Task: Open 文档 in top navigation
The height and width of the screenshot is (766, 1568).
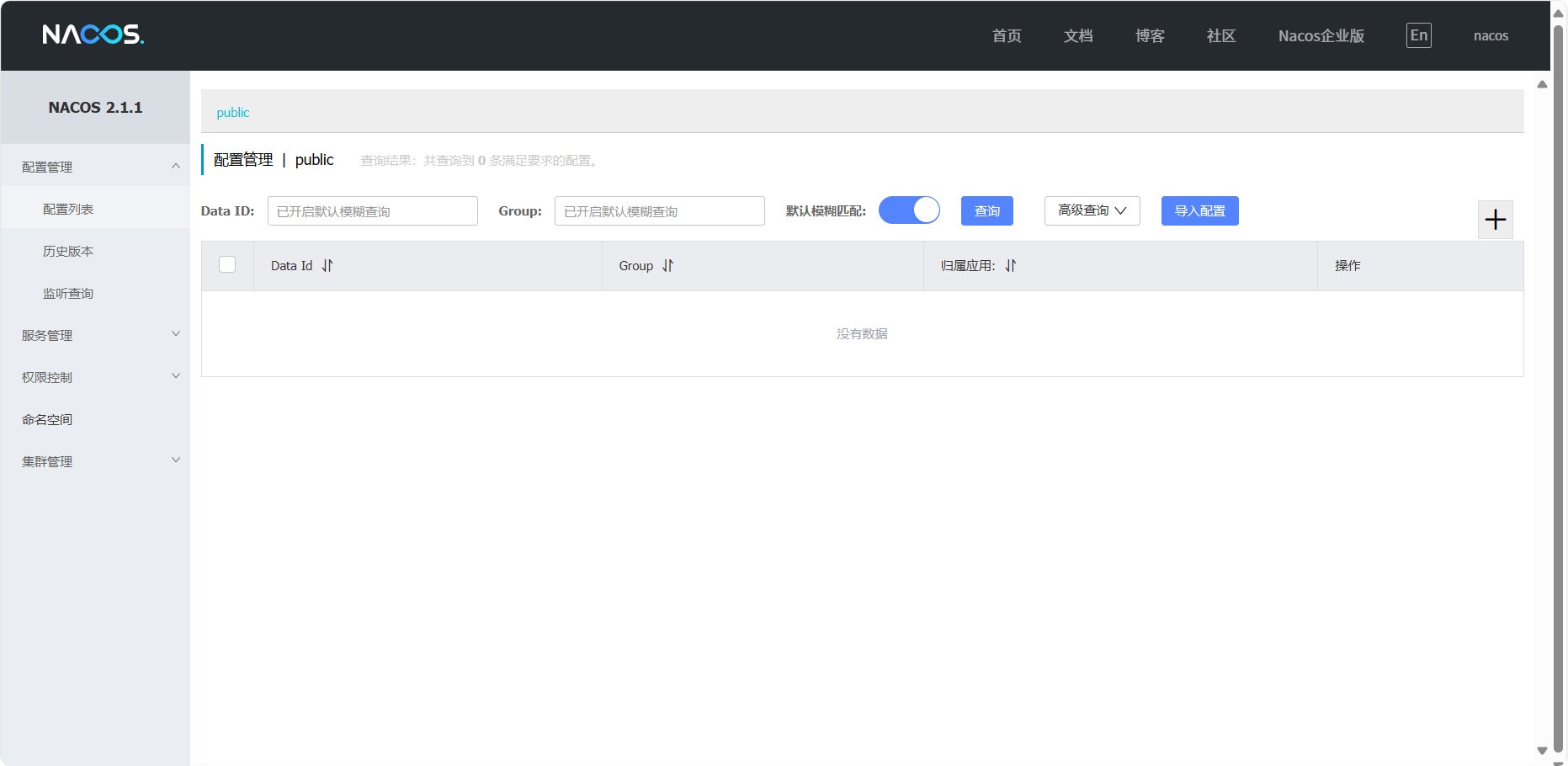Action: click(1078, 35)
